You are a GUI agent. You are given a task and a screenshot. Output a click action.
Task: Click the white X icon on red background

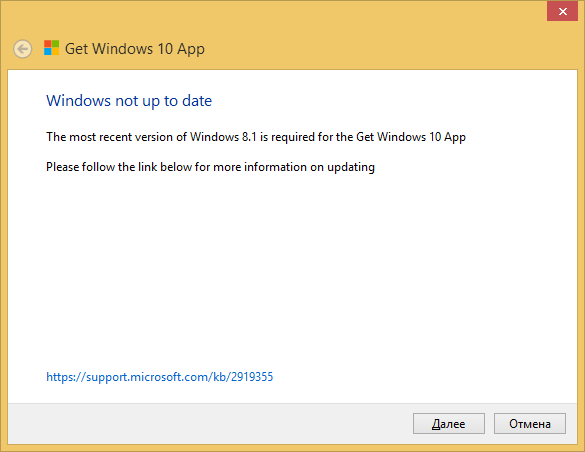[563, 12]
